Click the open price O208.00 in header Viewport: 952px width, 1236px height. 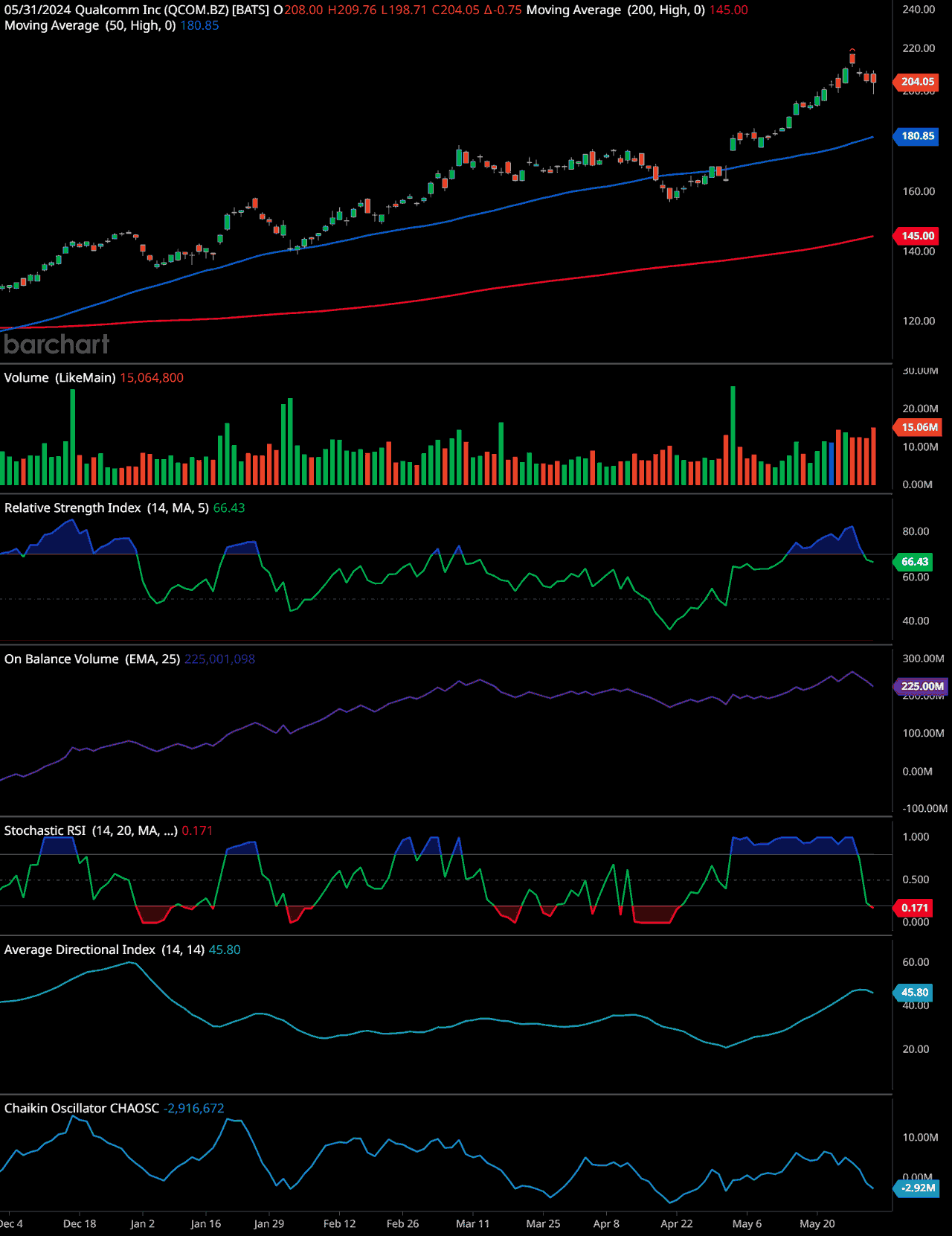298,10
